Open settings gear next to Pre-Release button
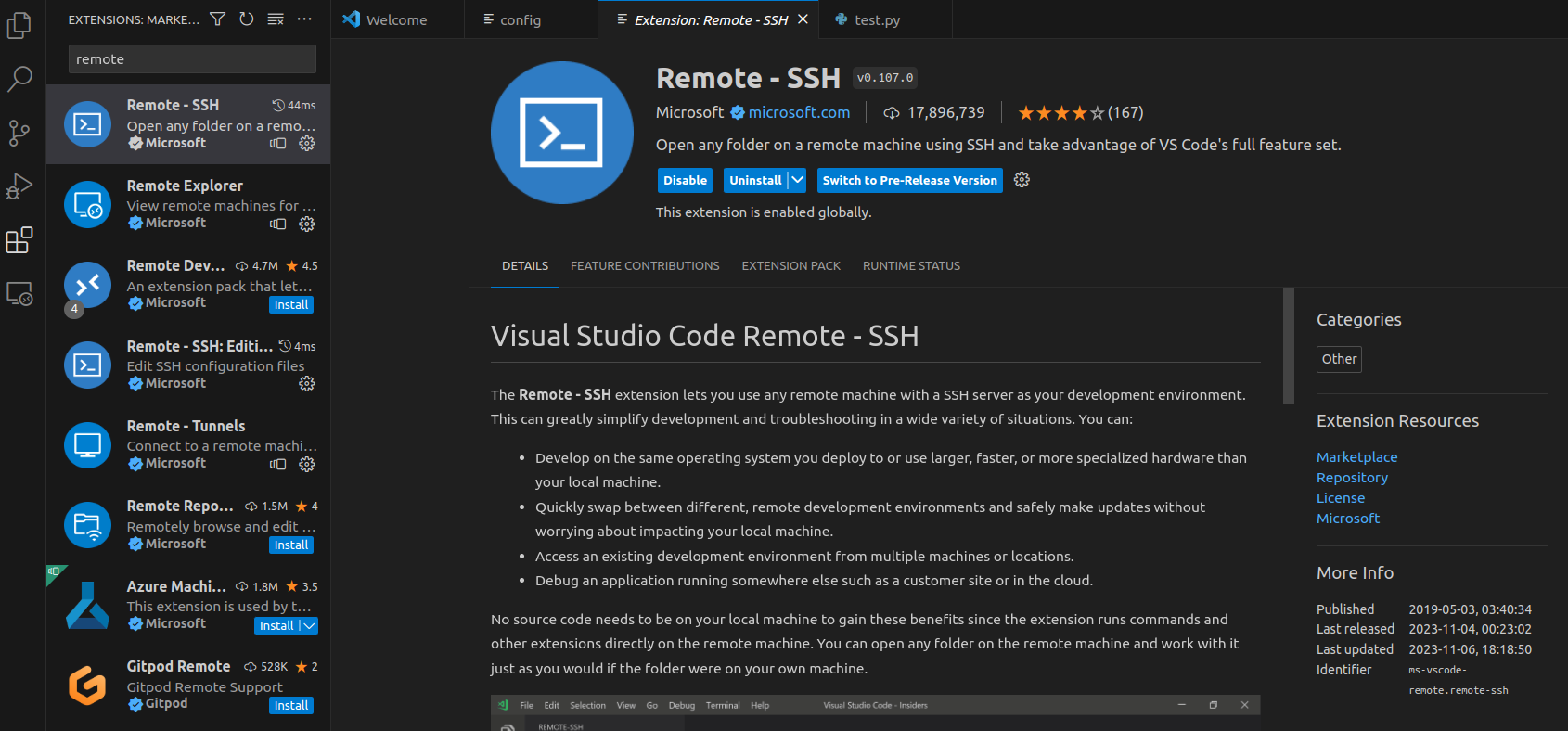 1022,180
